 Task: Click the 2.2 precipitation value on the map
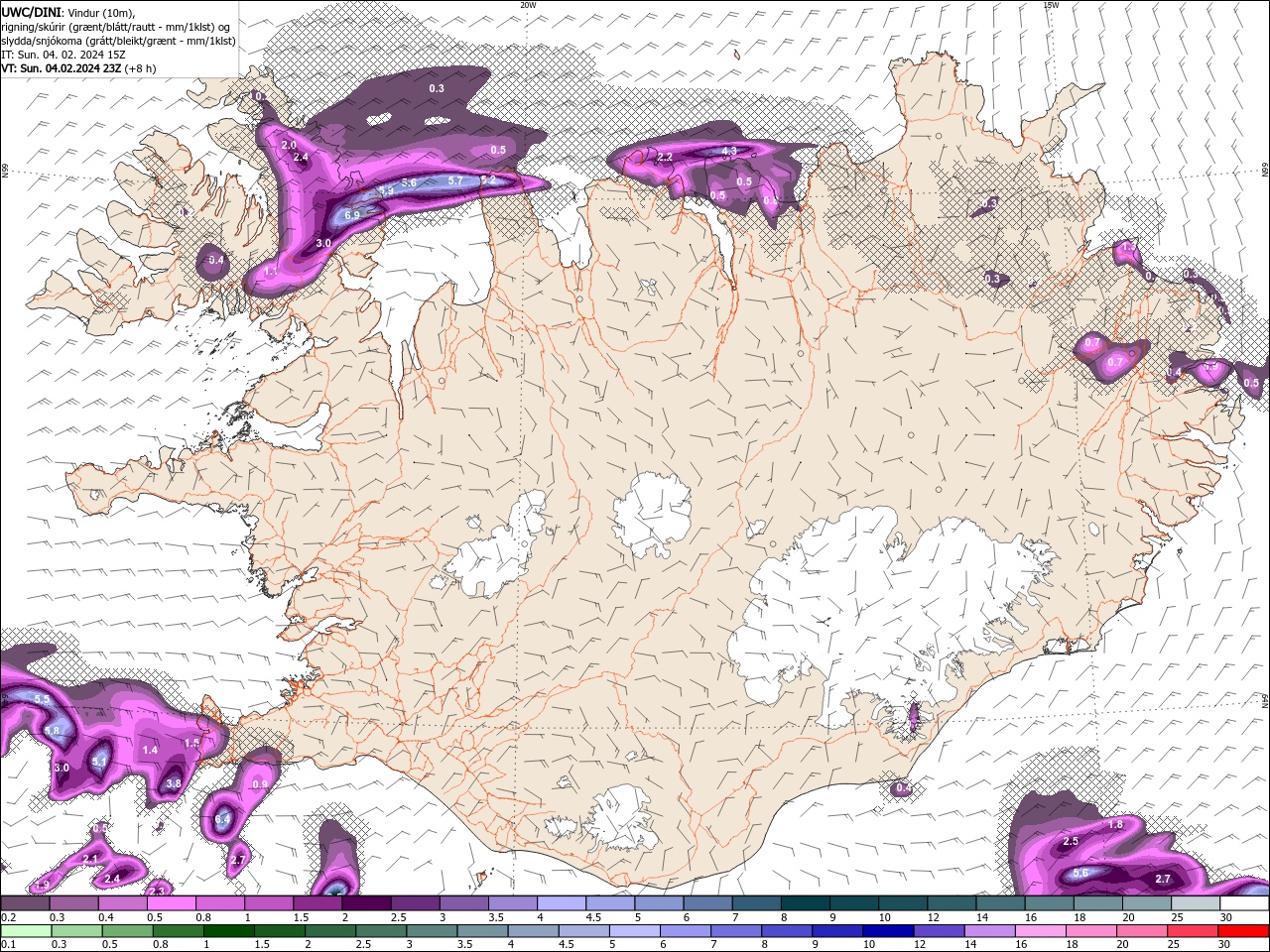(x=666, y=157)
